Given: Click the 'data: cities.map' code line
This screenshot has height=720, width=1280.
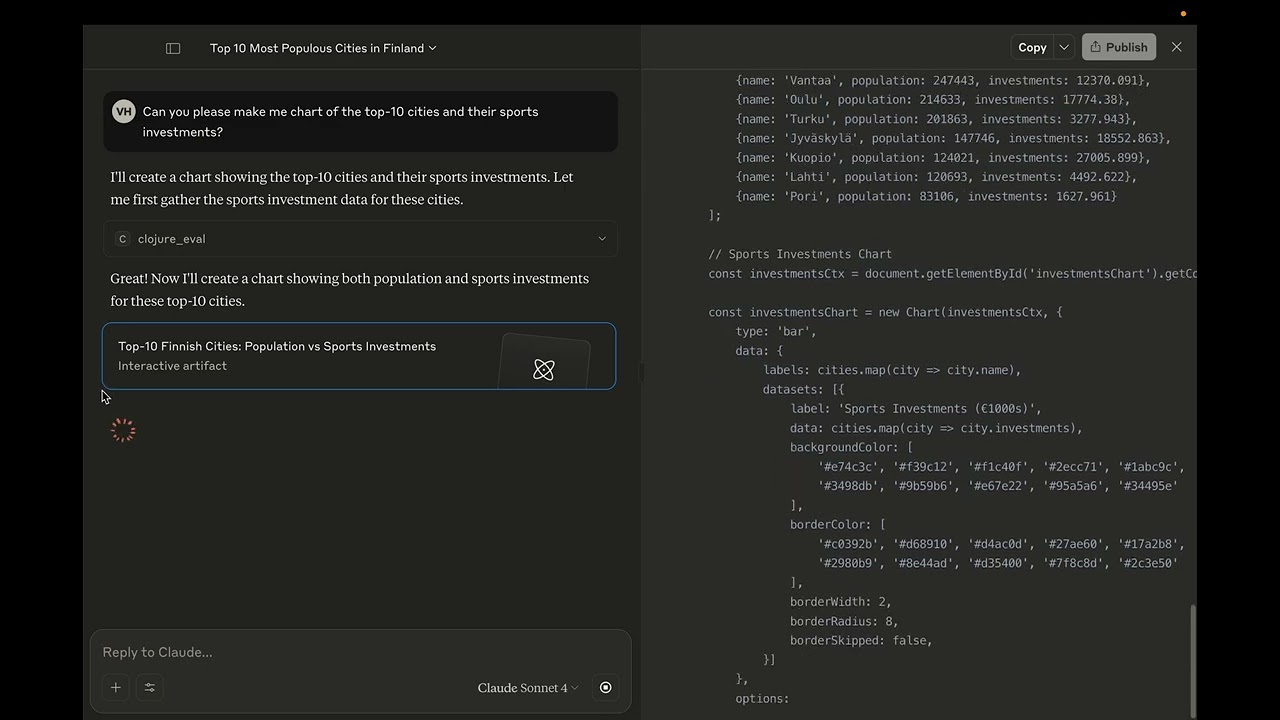Looking at the screenshot, I should coord(936,428).
